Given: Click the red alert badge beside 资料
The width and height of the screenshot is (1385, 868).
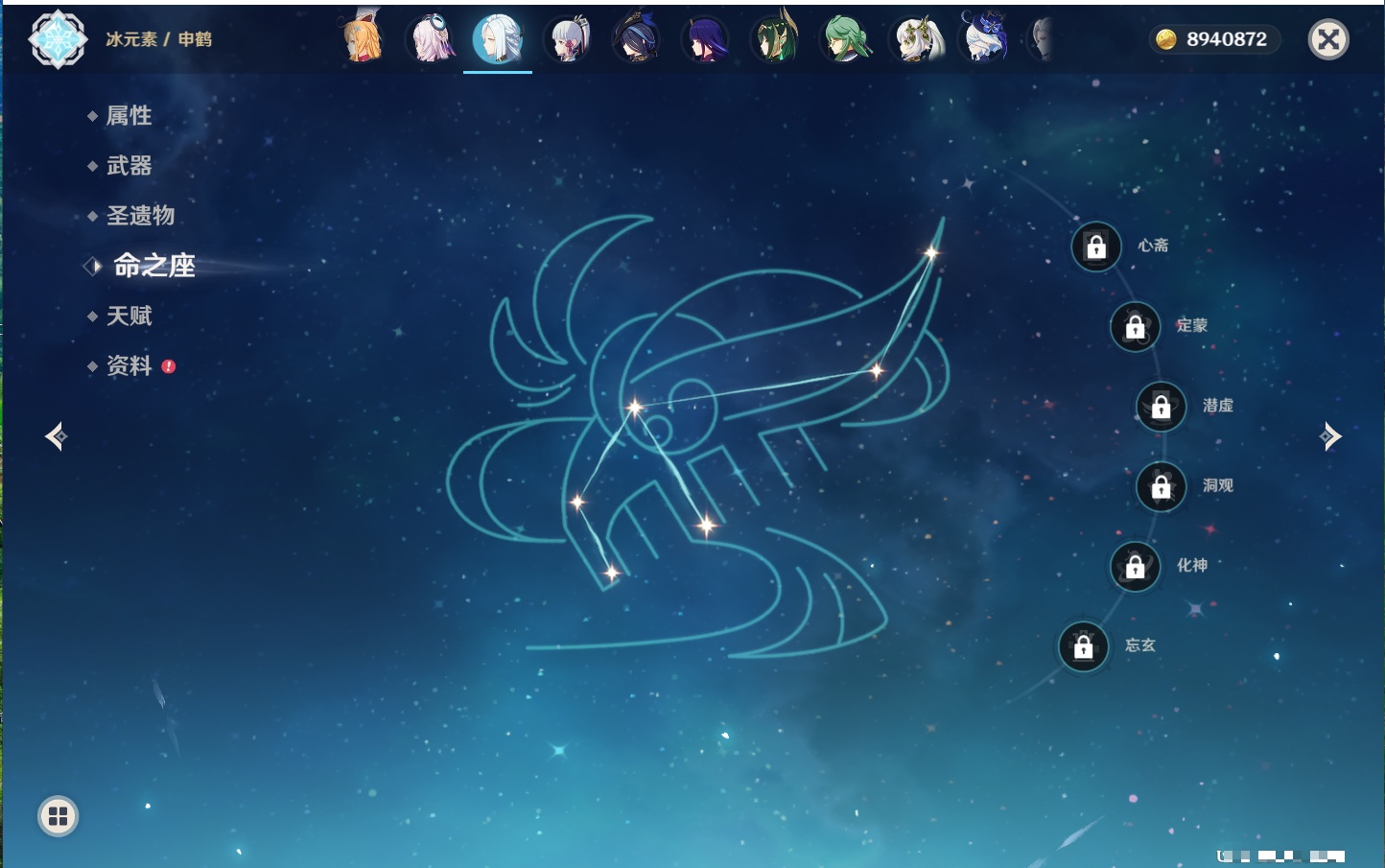Looking at the screenshot, I should point(169,366).
